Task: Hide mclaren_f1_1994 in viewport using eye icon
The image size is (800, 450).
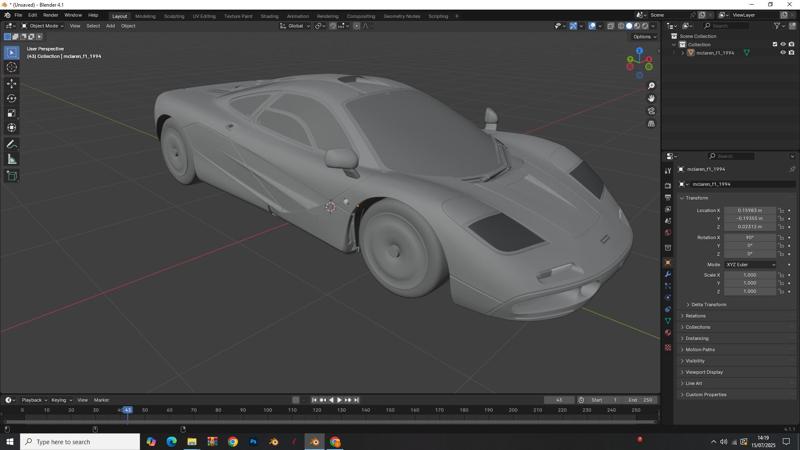Action: [x=783, y=53]
